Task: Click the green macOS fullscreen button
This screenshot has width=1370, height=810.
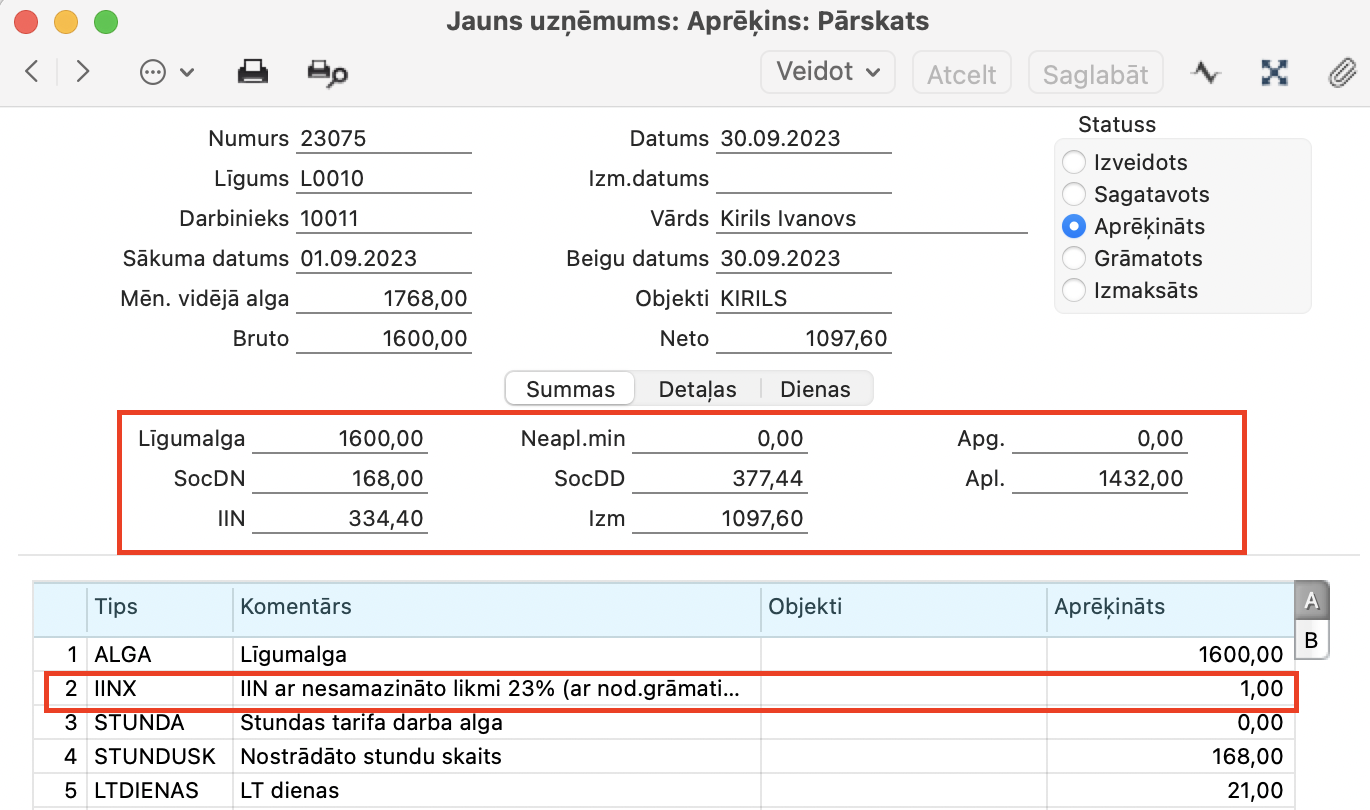Action: pyautogui.click(x=105, y=21)
